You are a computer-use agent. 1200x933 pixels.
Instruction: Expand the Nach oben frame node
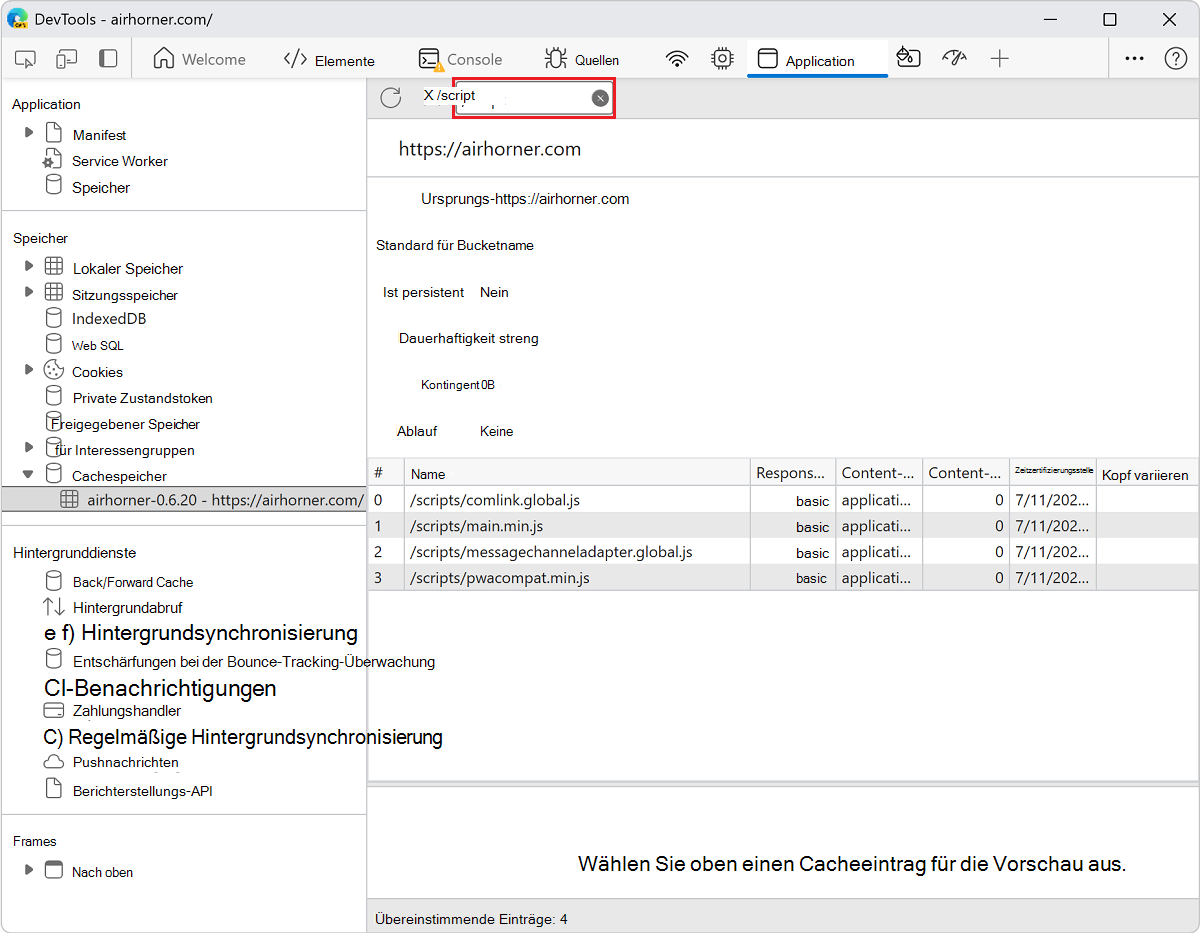(29, 869)
